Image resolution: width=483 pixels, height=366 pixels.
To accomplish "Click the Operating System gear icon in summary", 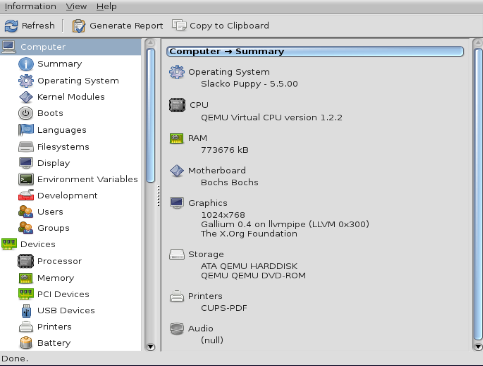I will pyautogui.click(x=177, y=72).
